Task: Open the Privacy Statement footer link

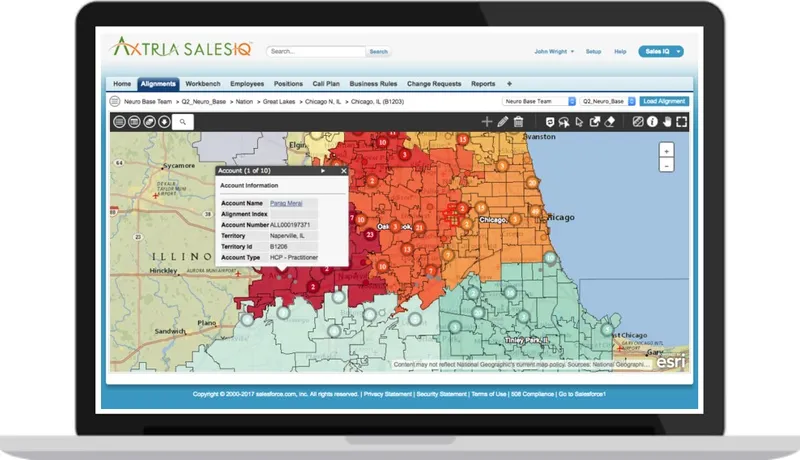Action: click(x=388, y=394)
